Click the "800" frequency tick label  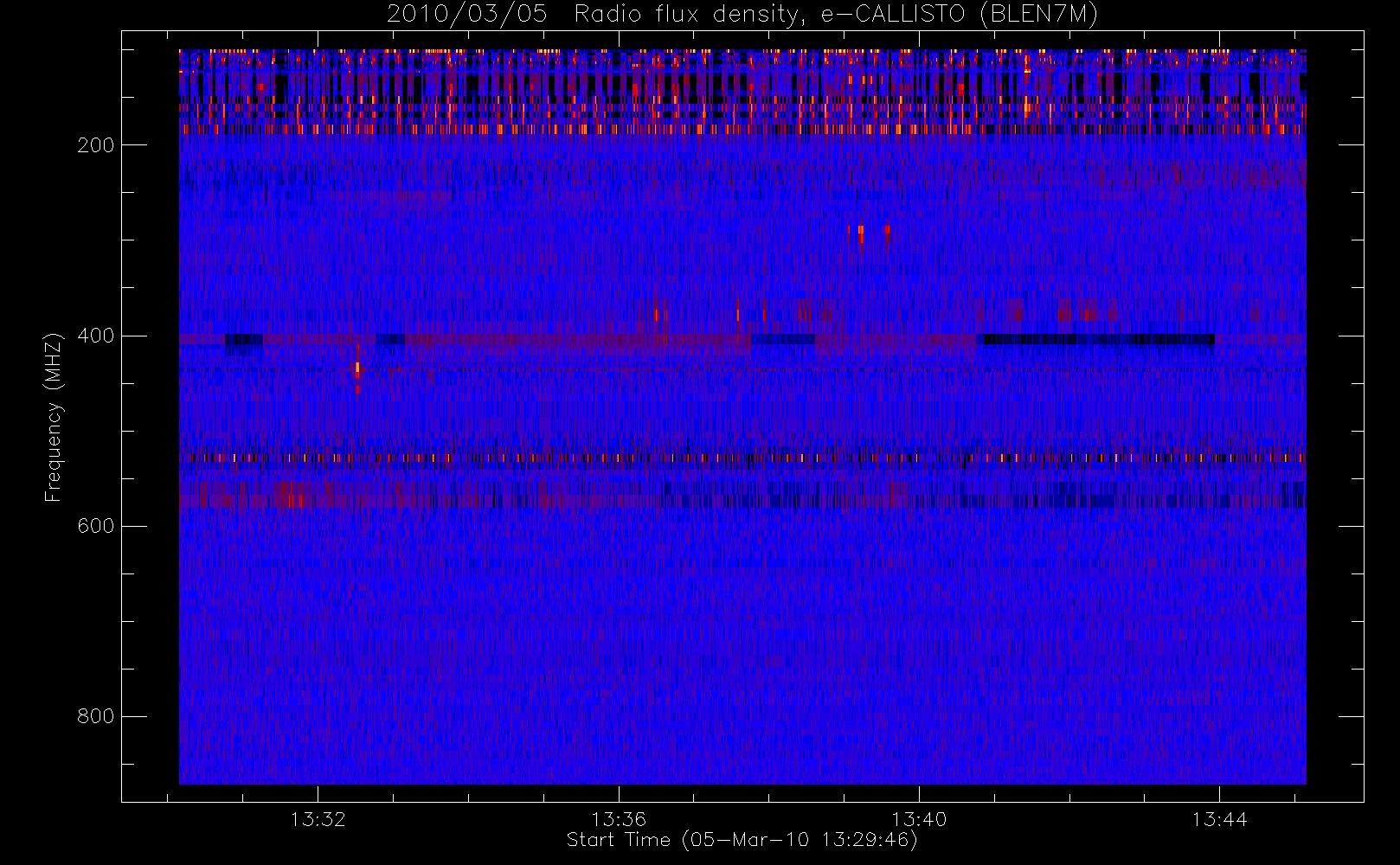[96, 716]
